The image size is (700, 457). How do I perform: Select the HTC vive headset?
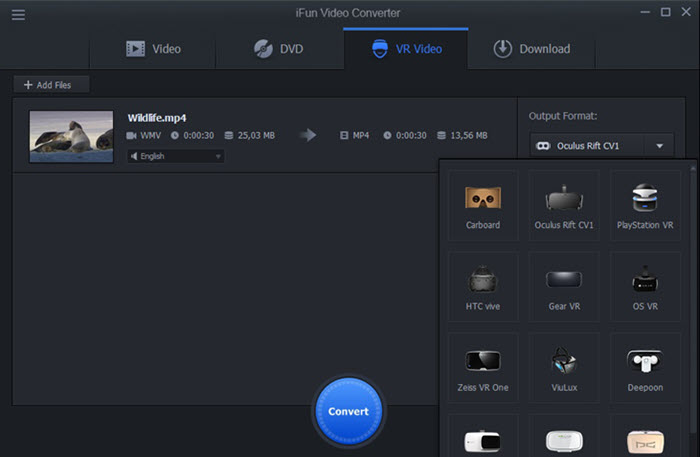483,287
